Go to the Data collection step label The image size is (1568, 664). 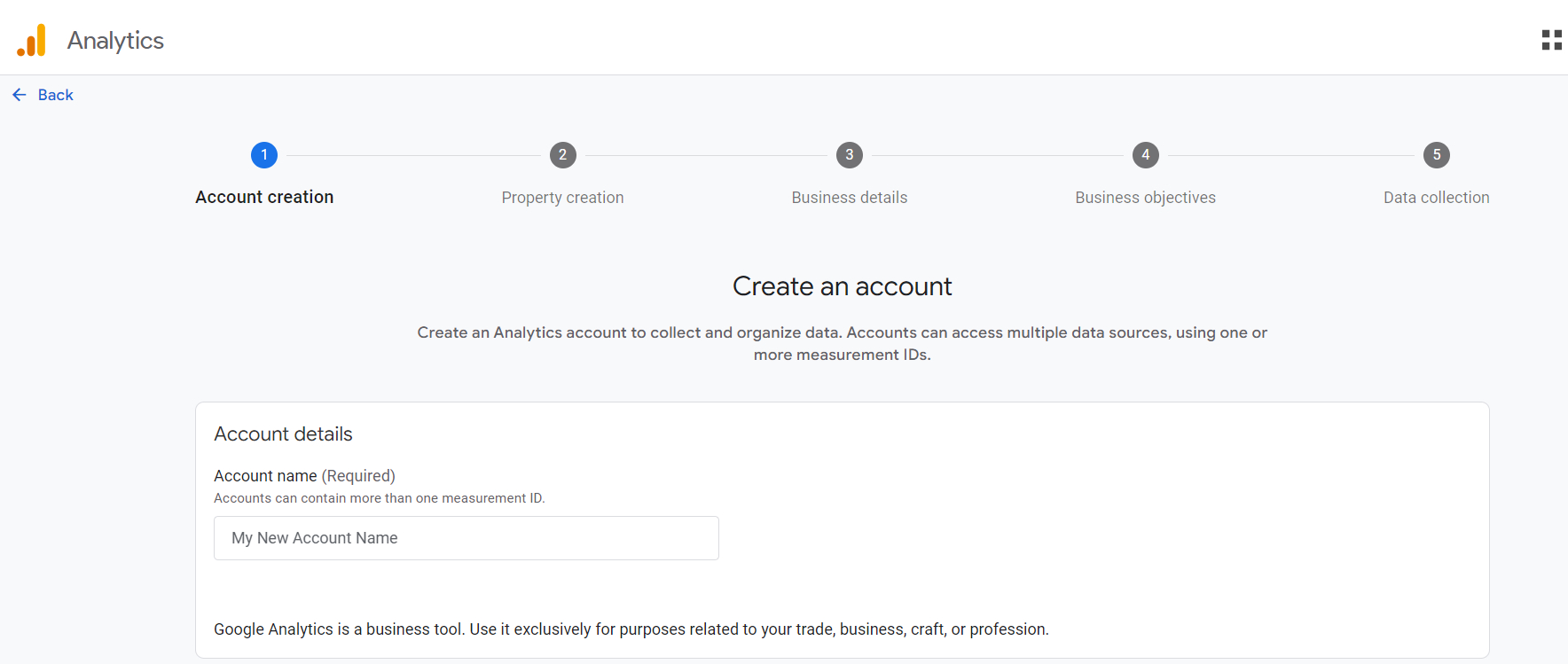click(1437, 198)
